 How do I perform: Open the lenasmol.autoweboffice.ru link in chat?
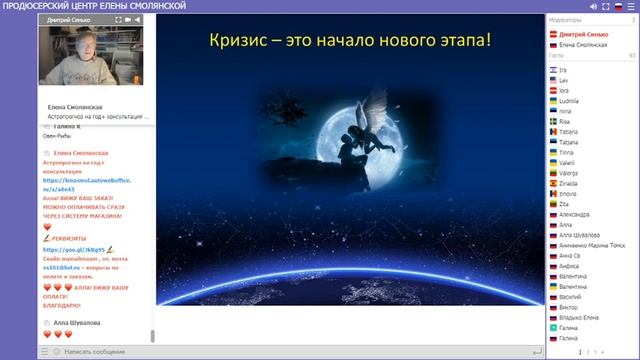pos(87,184)
